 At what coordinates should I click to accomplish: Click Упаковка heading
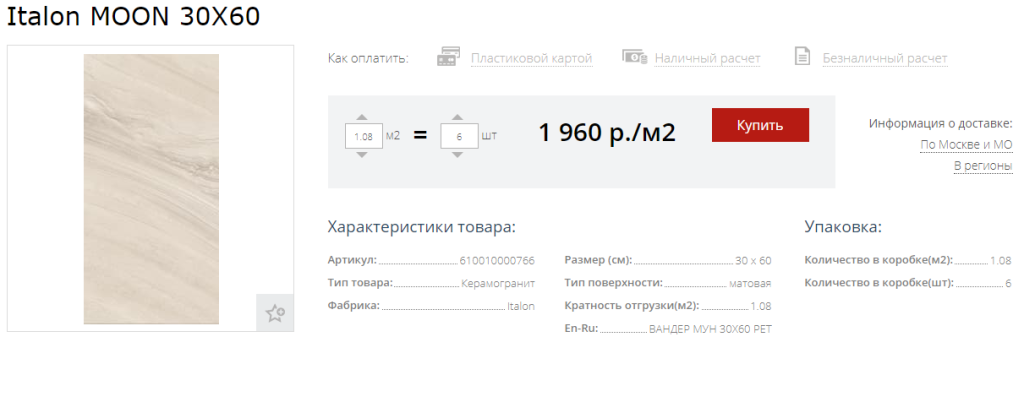pyautogui.click(x=843, y=227)
